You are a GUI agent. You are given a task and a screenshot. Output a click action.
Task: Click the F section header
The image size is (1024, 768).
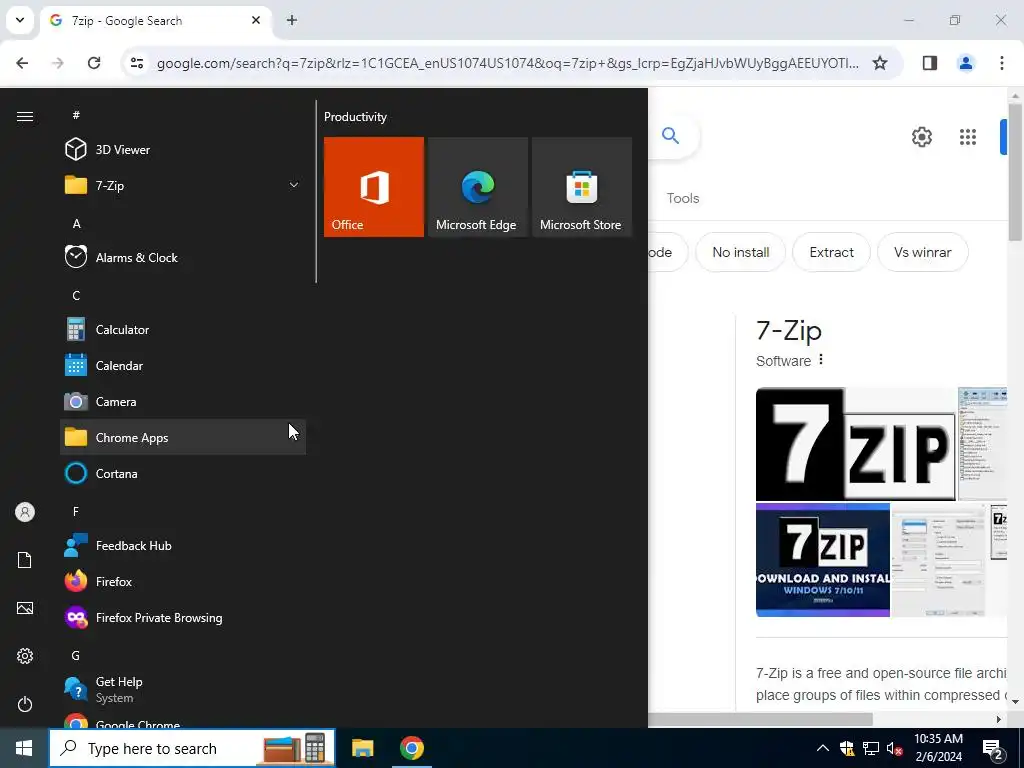point(76,511)
